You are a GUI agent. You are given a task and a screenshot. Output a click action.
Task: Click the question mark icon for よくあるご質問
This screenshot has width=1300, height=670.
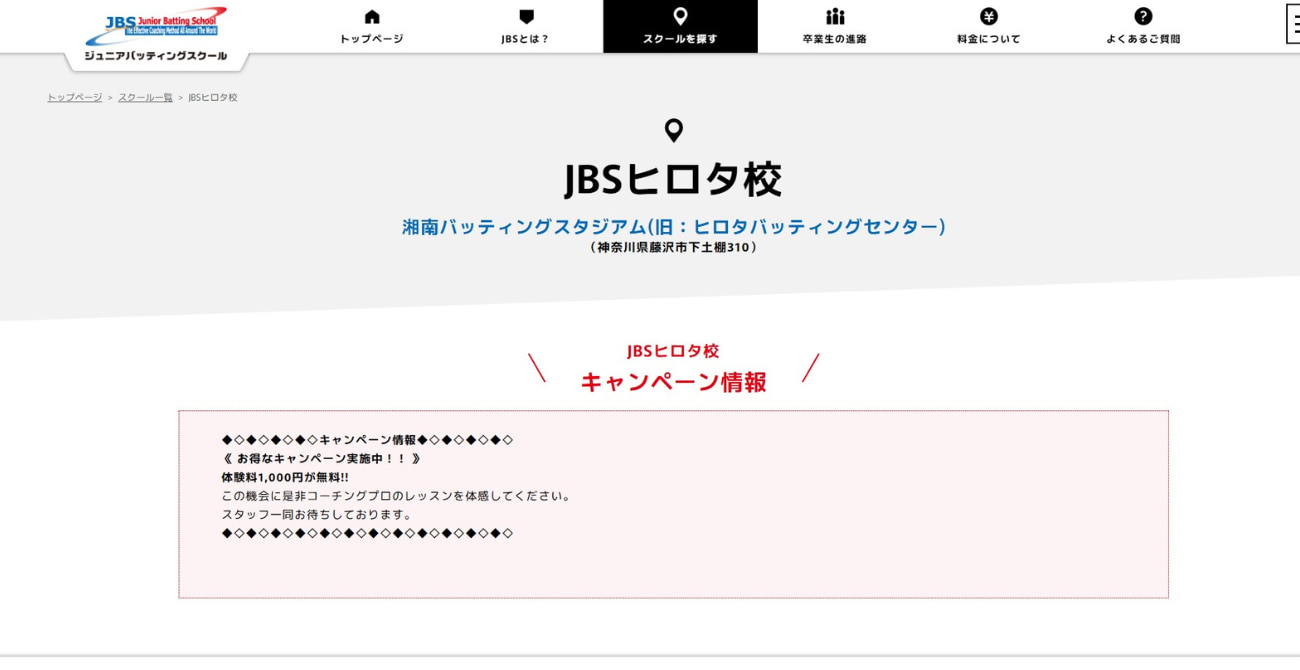coord(1143,15)
